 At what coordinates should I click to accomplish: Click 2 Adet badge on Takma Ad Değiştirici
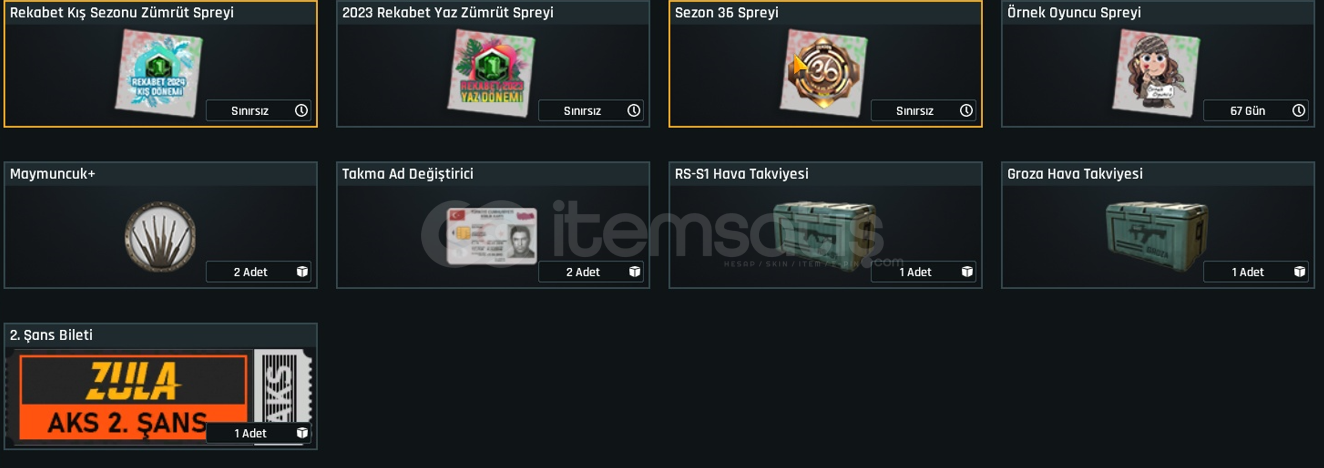tap(591, 272)
